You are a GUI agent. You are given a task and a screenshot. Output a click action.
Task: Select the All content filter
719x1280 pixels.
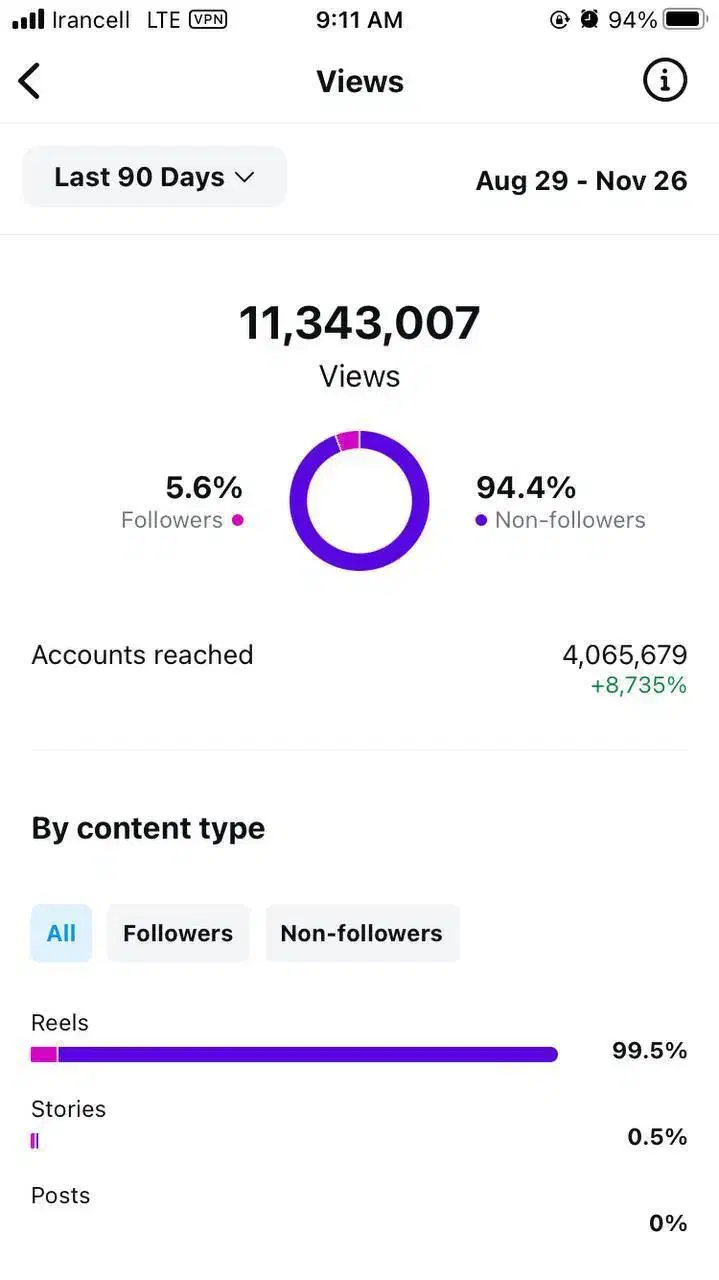coord(61,933)
